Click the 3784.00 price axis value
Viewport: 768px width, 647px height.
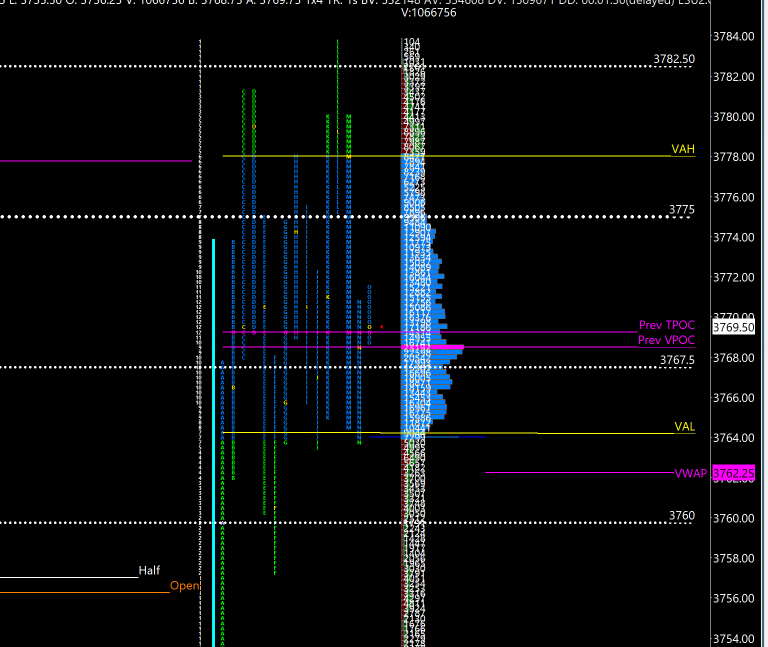pyautogui.click(x=733, y=36)
